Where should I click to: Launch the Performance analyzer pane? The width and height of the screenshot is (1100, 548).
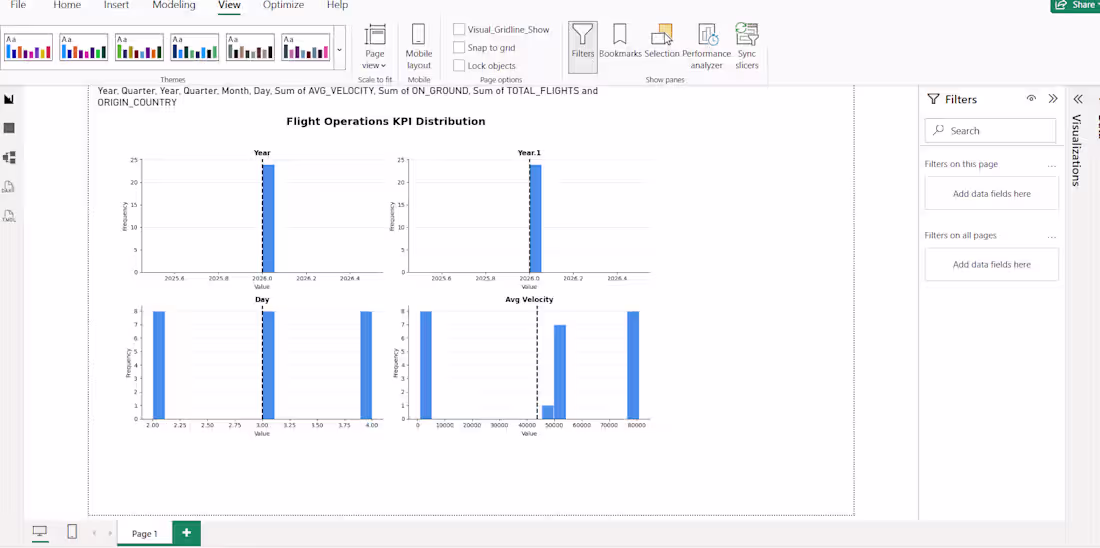point(706,46)
